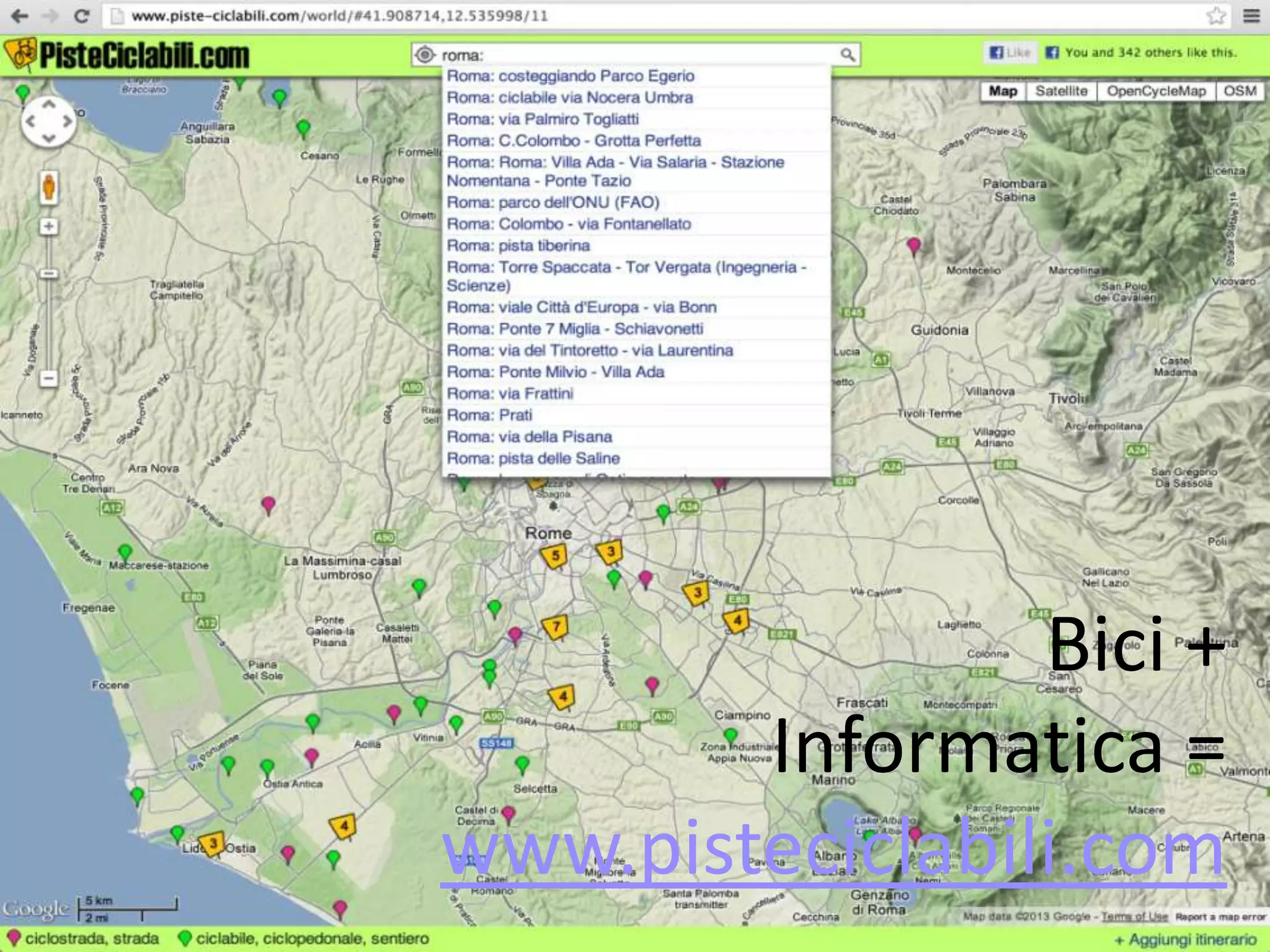Click the Facebook Like button

point(1010,53)
